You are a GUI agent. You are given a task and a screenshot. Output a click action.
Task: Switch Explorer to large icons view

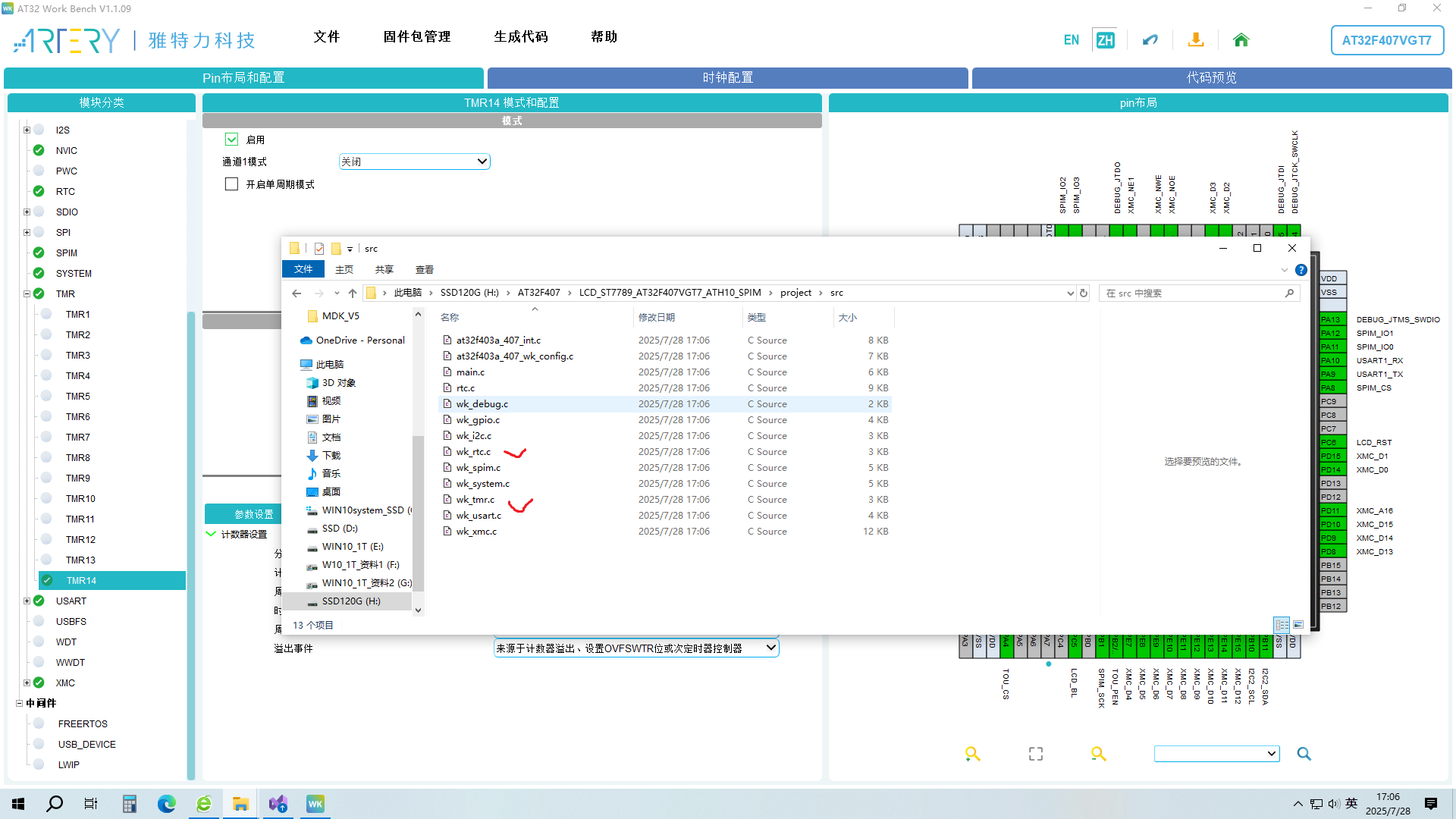point(1298,625)
